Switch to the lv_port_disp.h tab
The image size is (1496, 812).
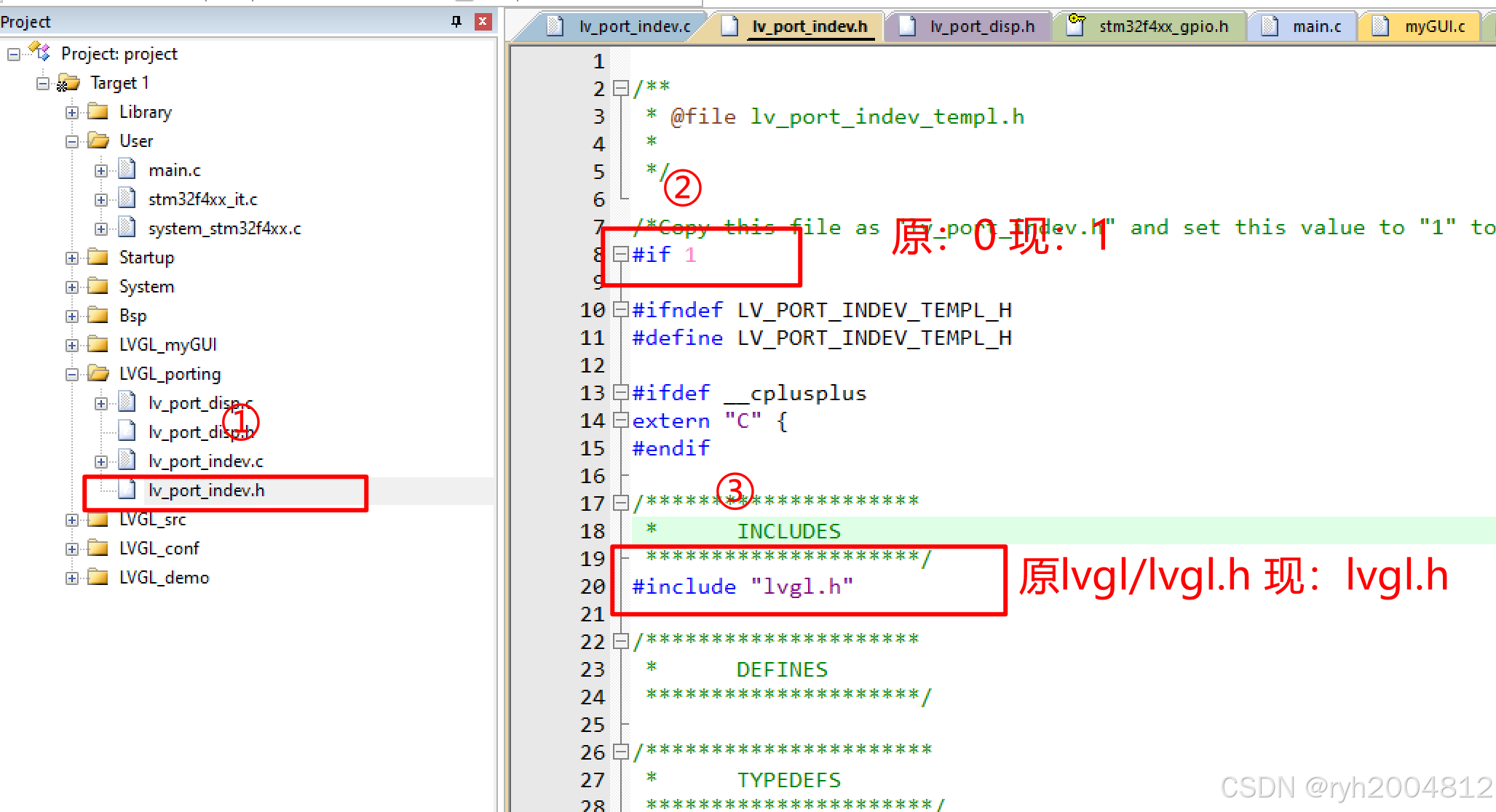(983, 25)
